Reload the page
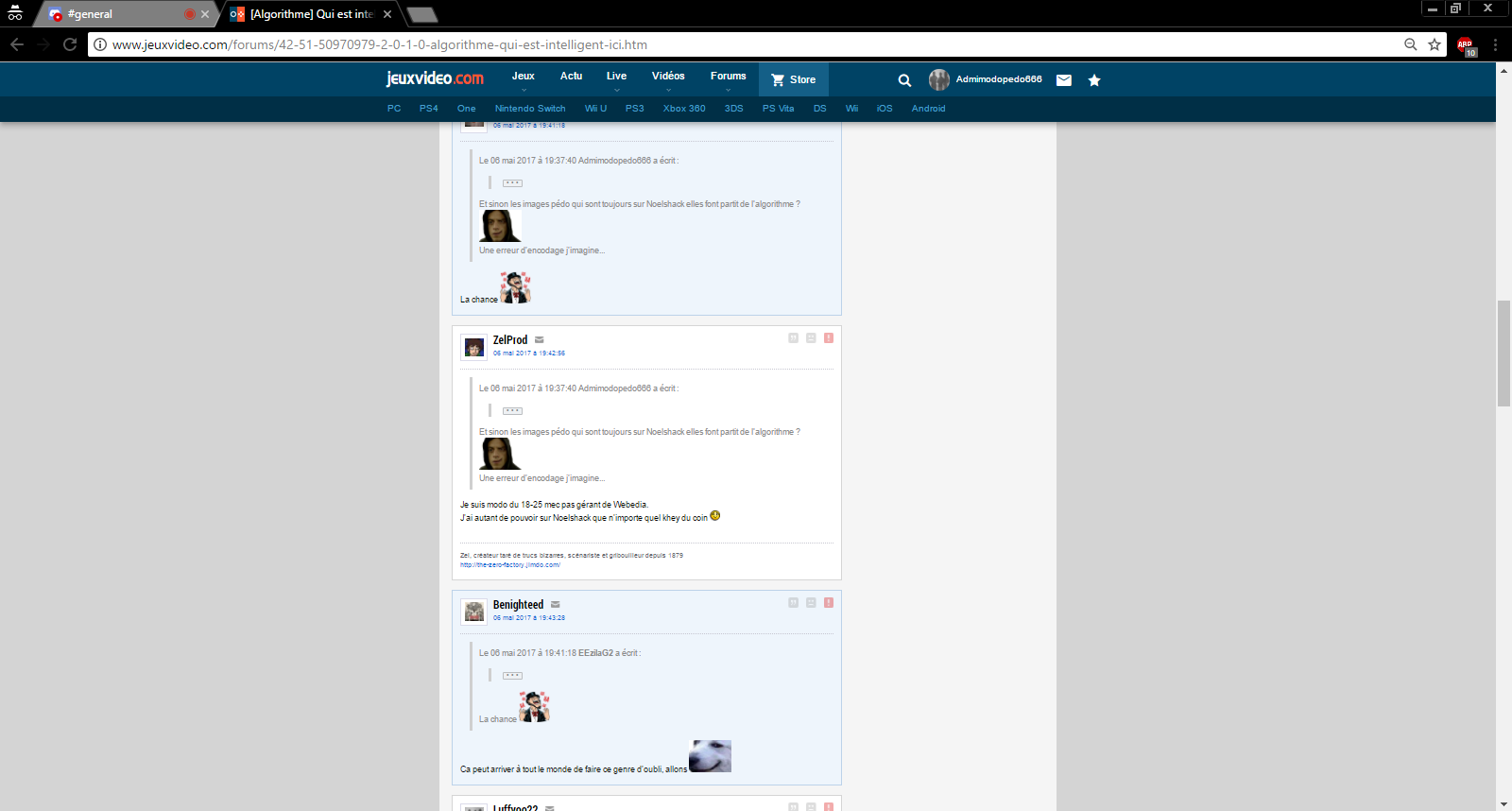The width and height of the screenshot is (1512, 811). point(70,44)
